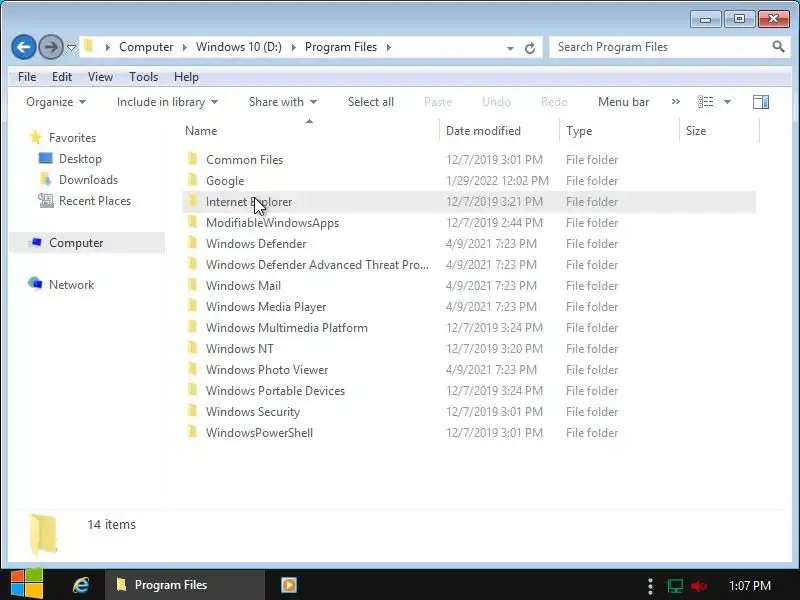Select the Windows Defender folder icon
Viewport: 800px width, 600px height.
[192, 243]
